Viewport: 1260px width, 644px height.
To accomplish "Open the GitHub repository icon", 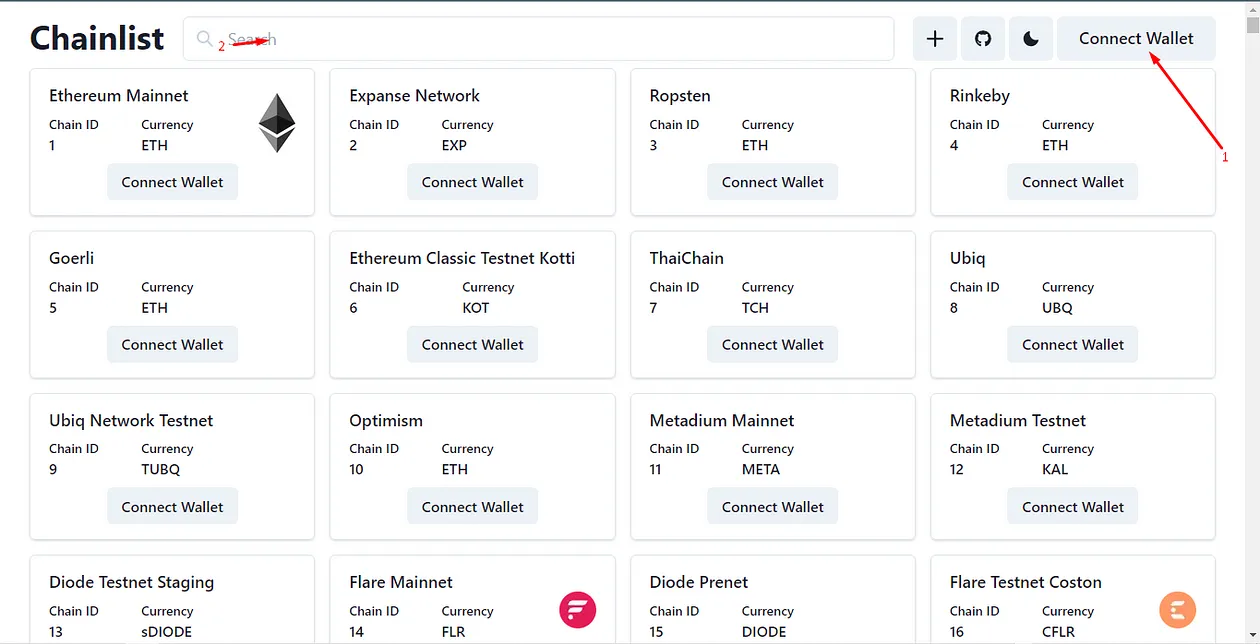I will coord(983,39).
